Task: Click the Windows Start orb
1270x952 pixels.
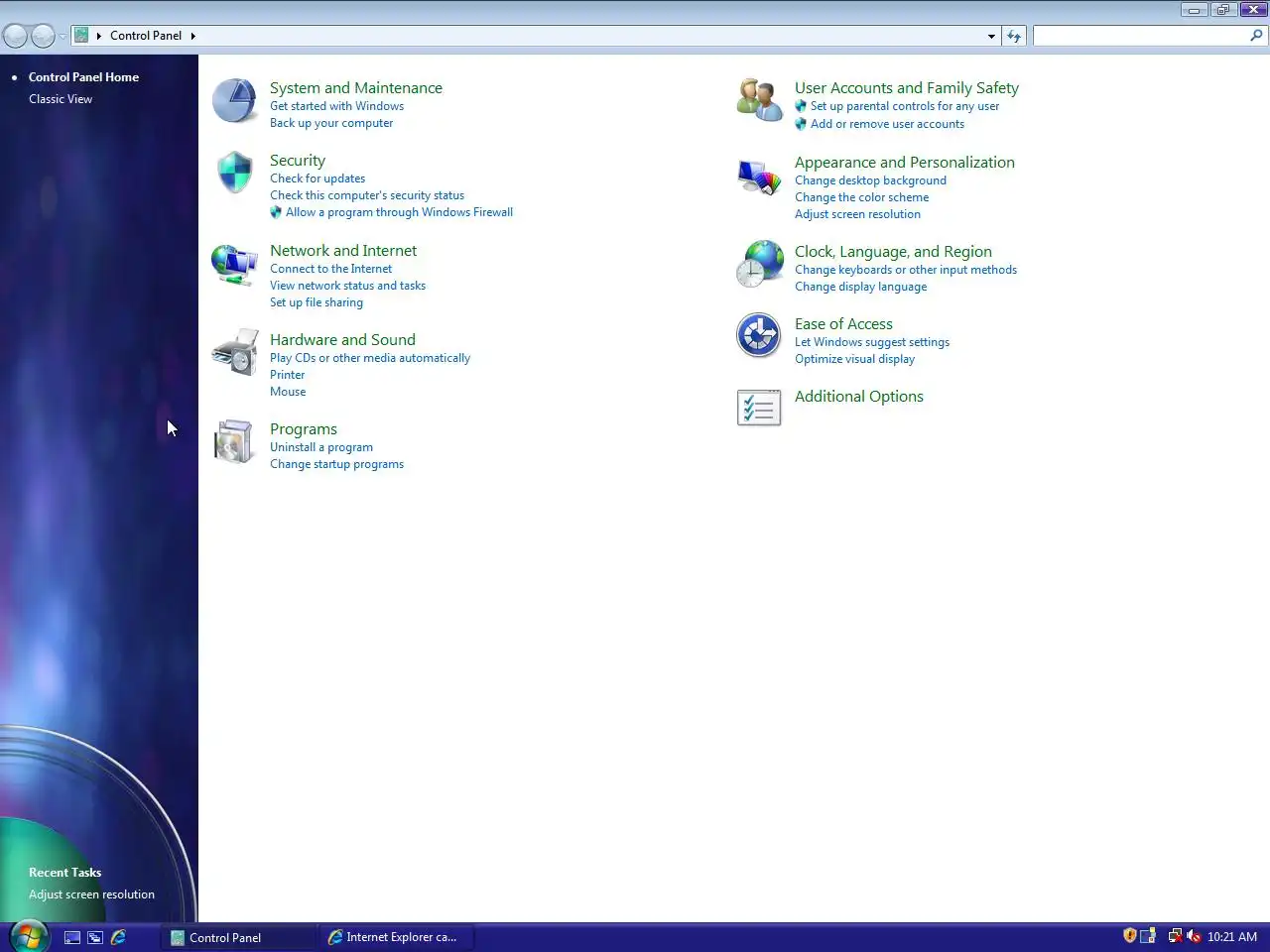Action: (28, 936)
